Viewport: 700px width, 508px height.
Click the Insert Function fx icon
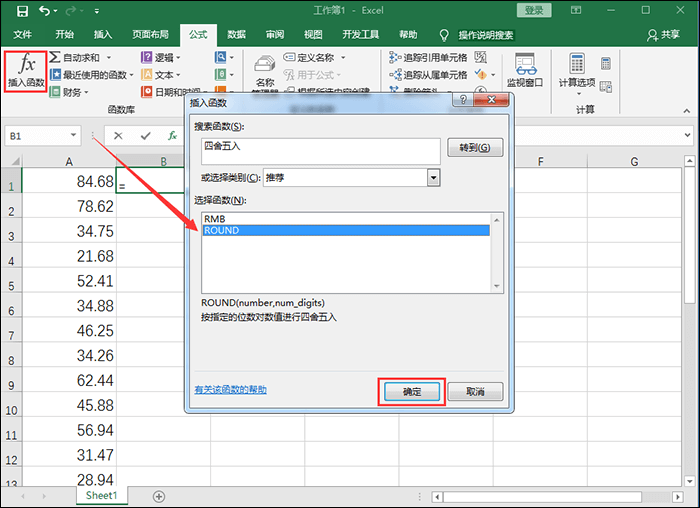coord(25,71)
